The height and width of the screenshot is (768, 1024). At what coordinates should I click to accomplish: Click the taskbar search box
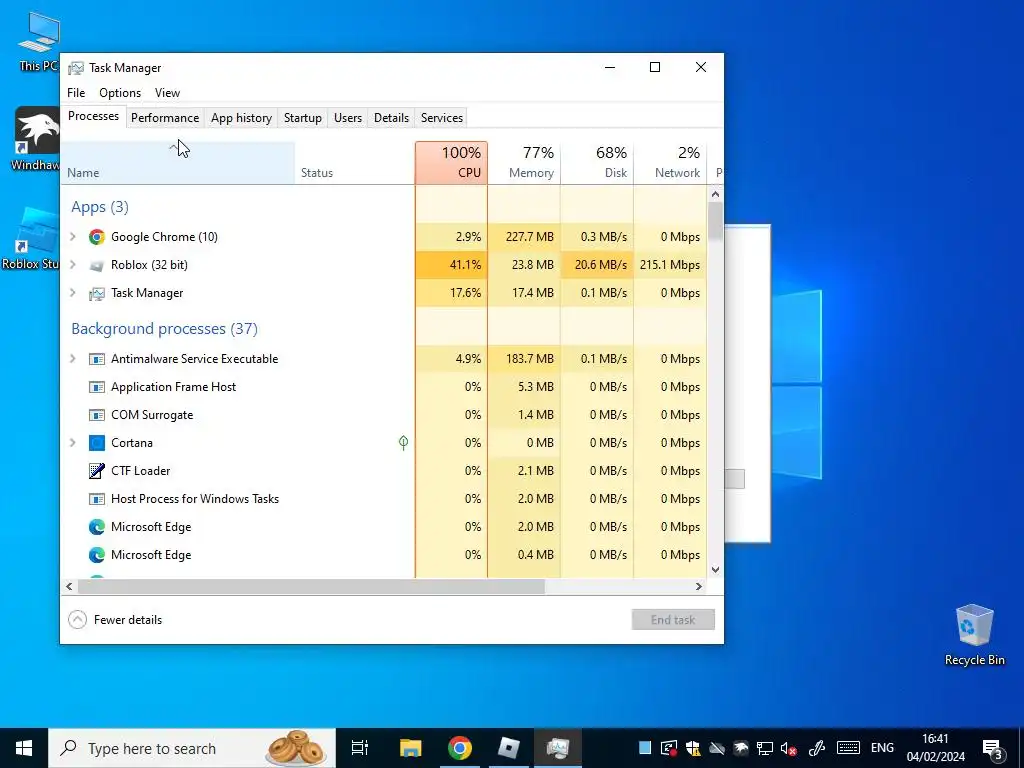[192, 748]
